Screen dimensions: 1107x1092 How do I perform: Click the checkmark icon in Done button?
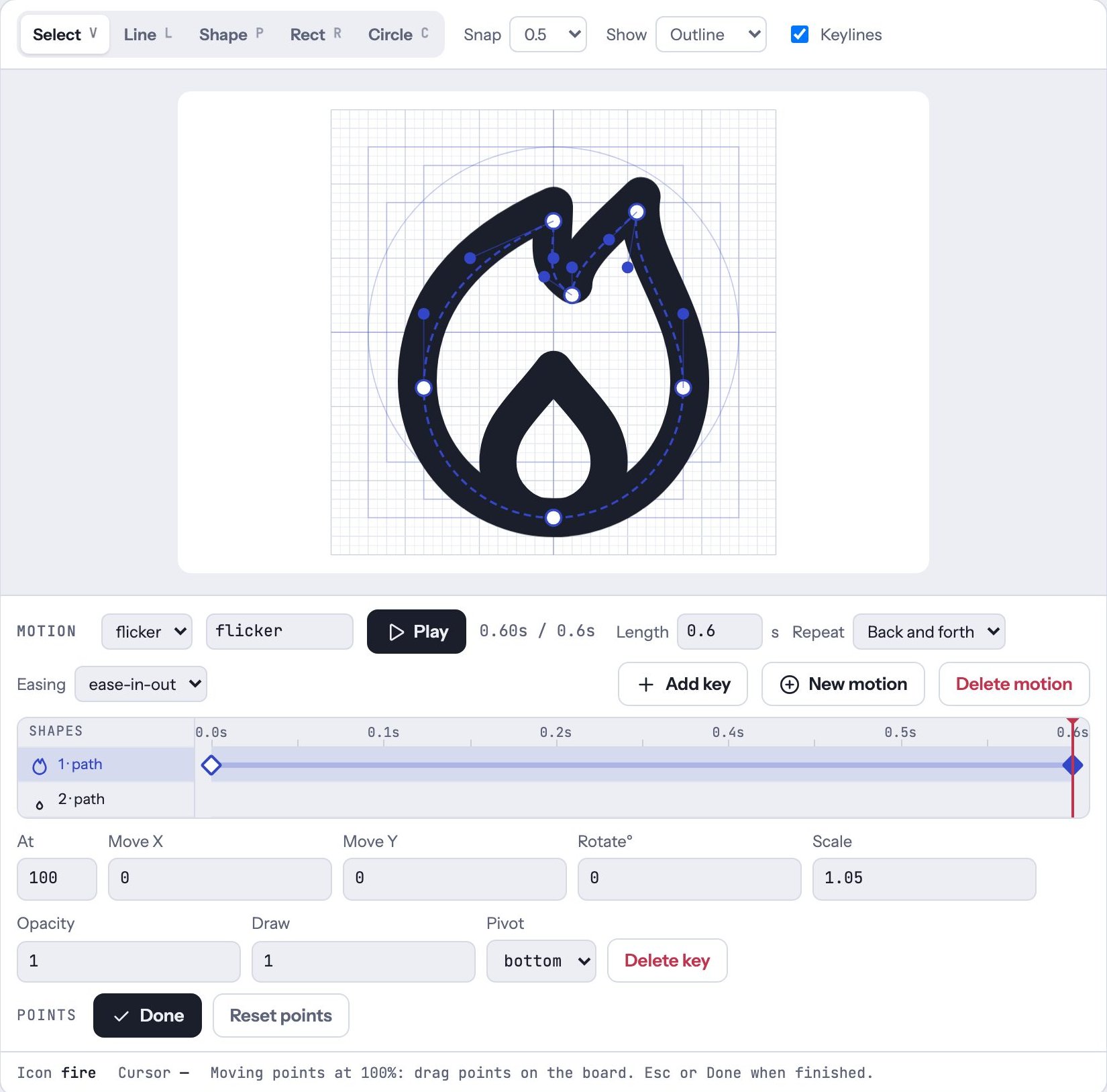(x=121, y=1016)
